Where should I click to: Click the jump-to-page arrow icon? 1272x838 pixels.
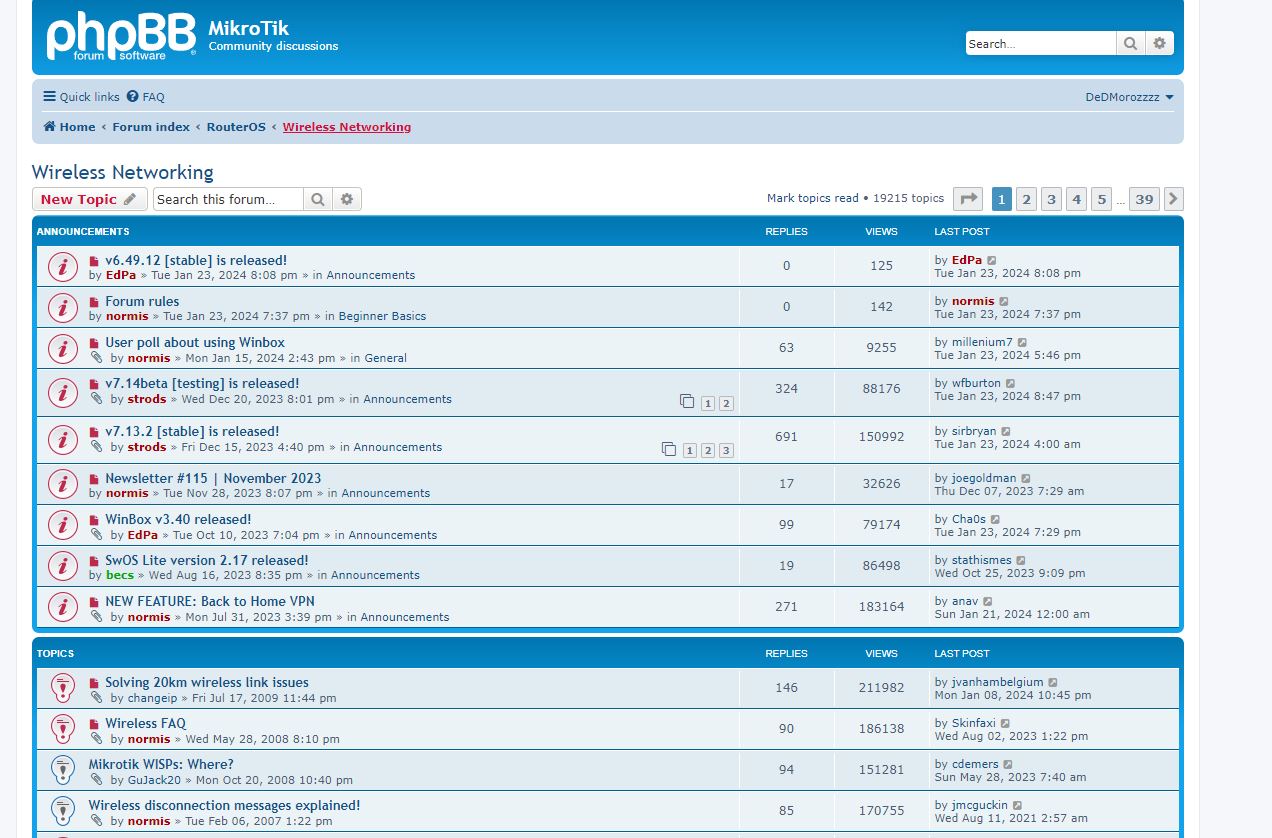968,199
